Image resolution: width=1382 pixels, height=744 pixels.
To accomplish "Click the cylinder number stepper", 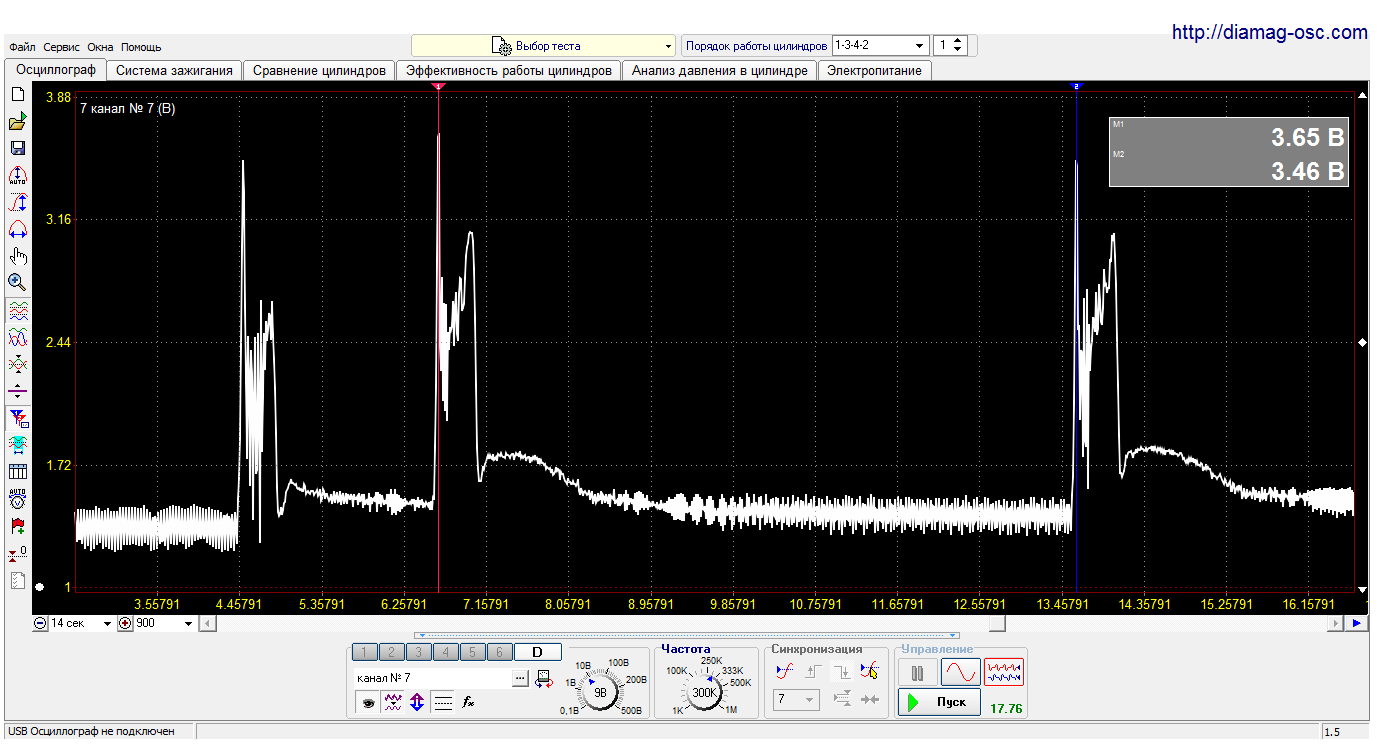I will pyautogui.click(x=958, y=46).
